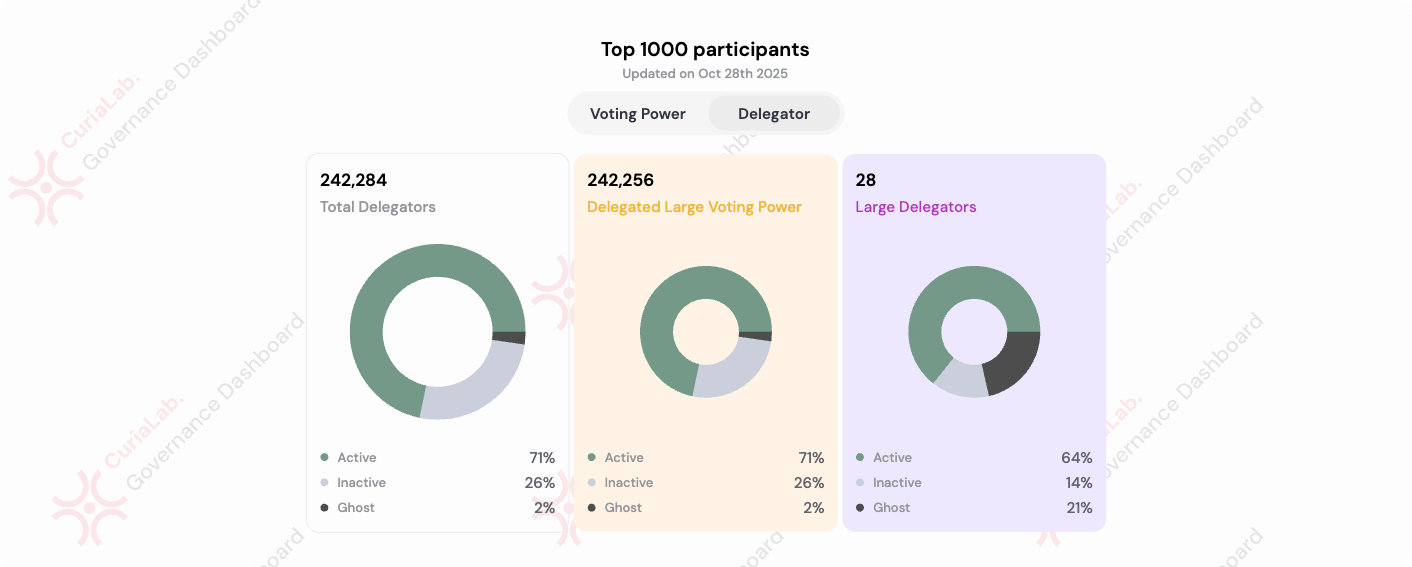Click the Ghost legend dot under Total Delegators
Image resolution: width=1412 pixels, height=567 pixels.
[x=324, y=508]
